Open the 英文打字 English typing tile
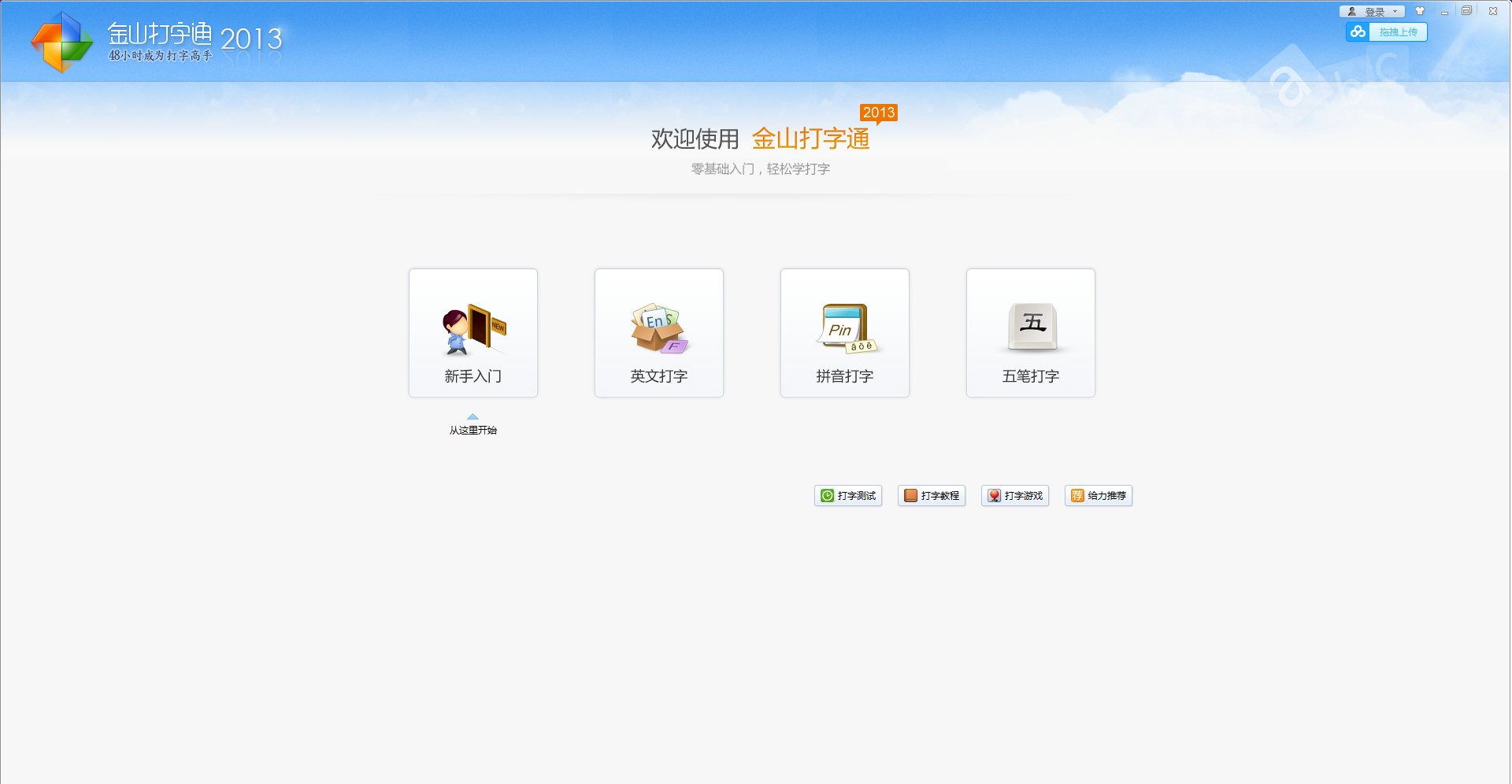Image resolution: width=1512 pixels, height=784 pixels. [658, 333]
